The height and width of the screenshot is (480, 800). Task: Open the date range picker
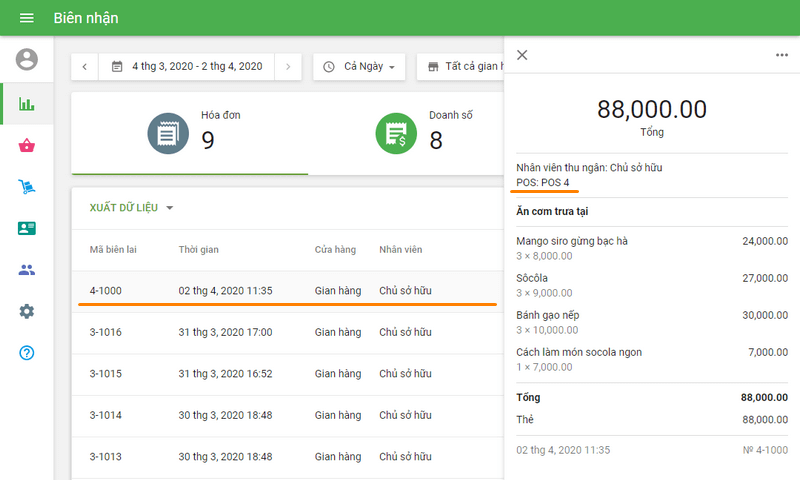pos(187,67)
